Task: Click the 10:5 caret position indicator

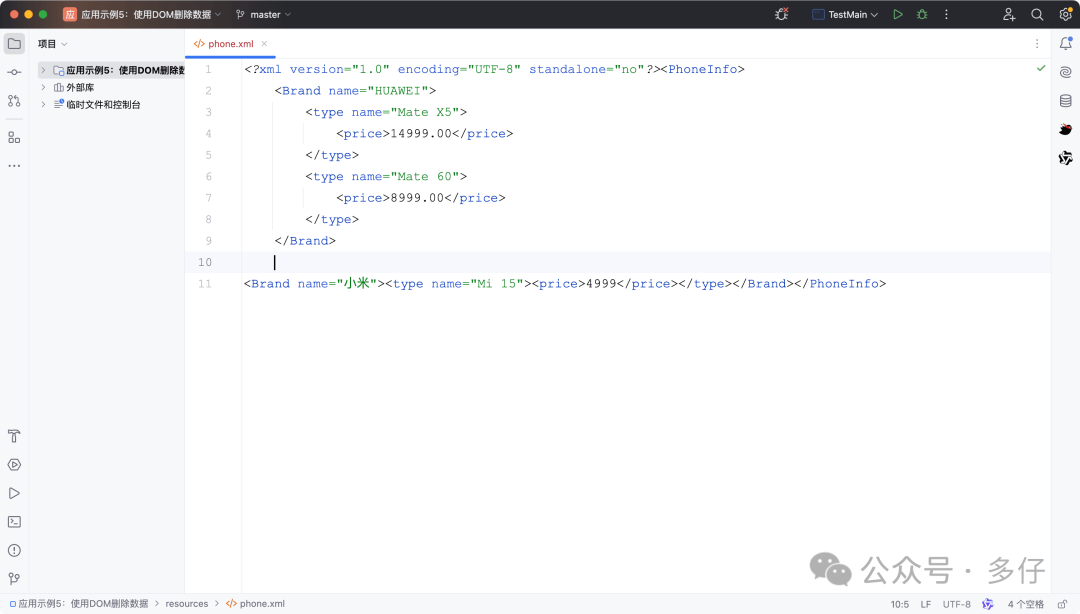Action: (900, 604)
